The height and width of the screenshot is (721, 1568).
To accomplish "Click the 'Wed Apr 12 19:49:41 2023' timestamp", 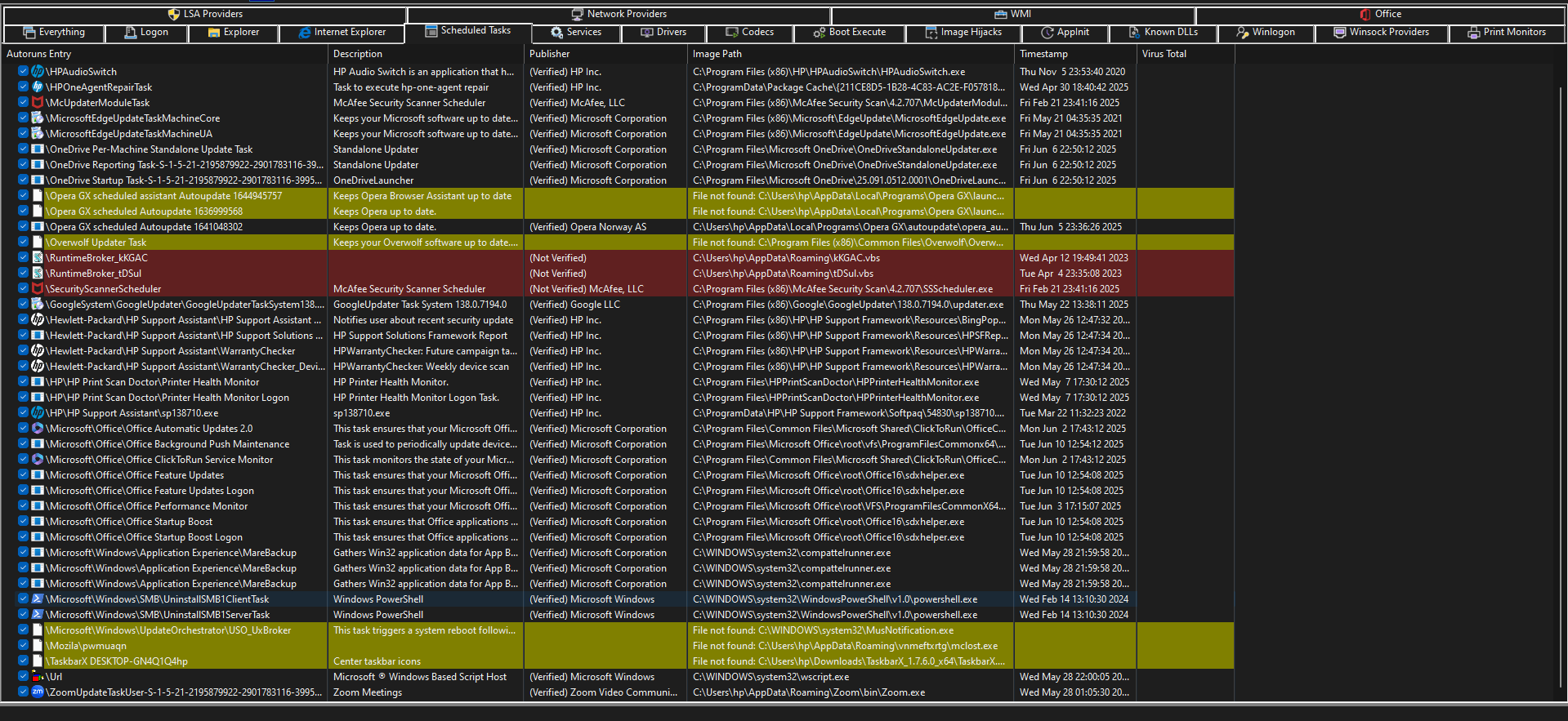I will tap(1074, 258).
